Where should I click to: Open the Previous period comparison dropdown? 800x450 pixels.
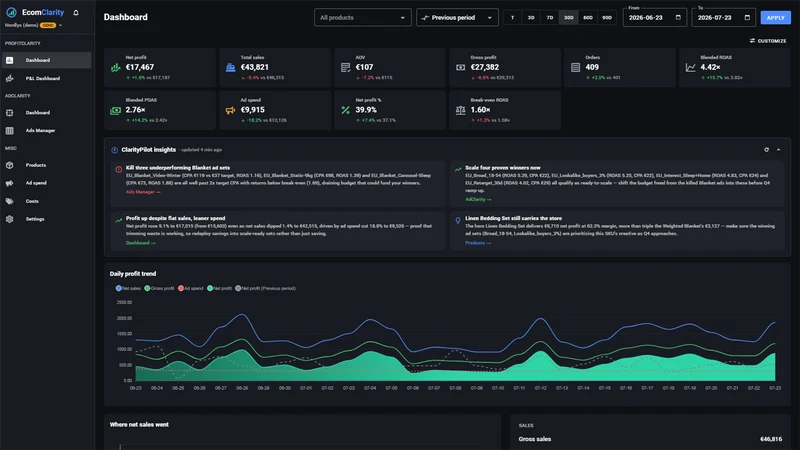point(457,17)
